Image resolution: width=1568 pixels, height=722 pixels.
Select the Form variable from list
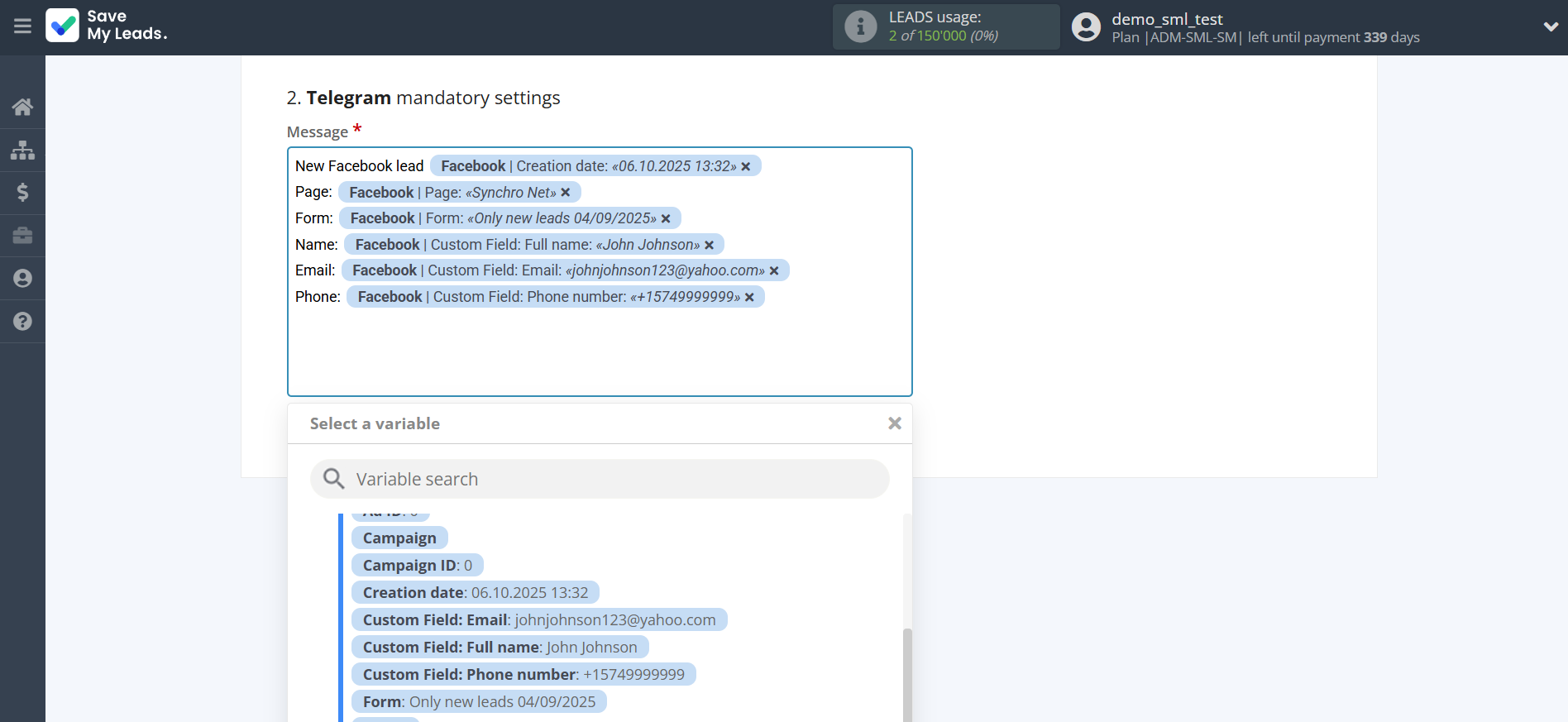pyautogui.click(x=479, y=702)
